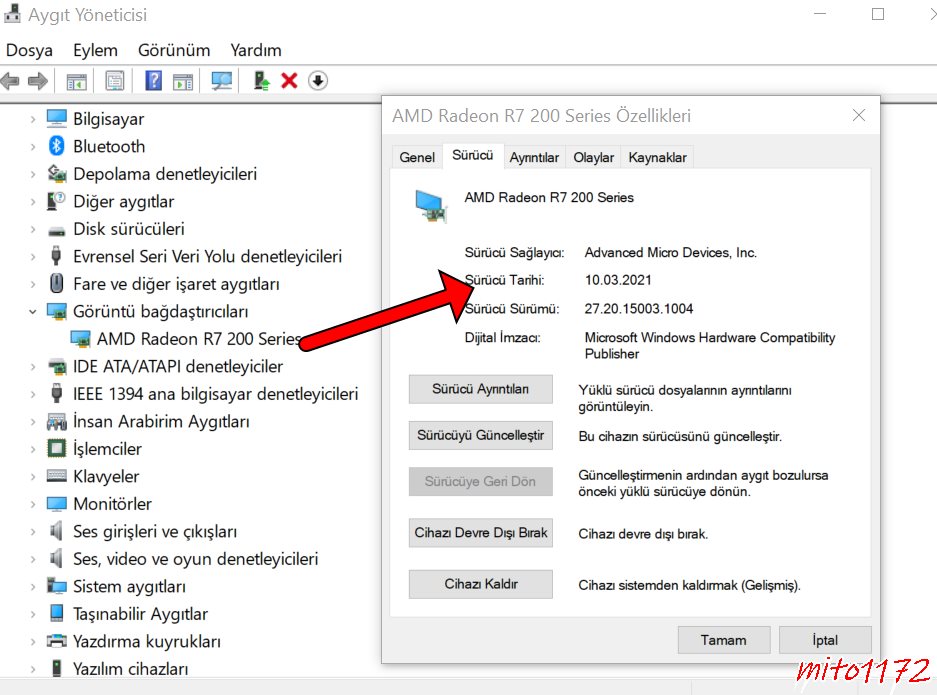Click the action pane toolbar icon
Screen dimensions: 937x695
pos(183,81)
